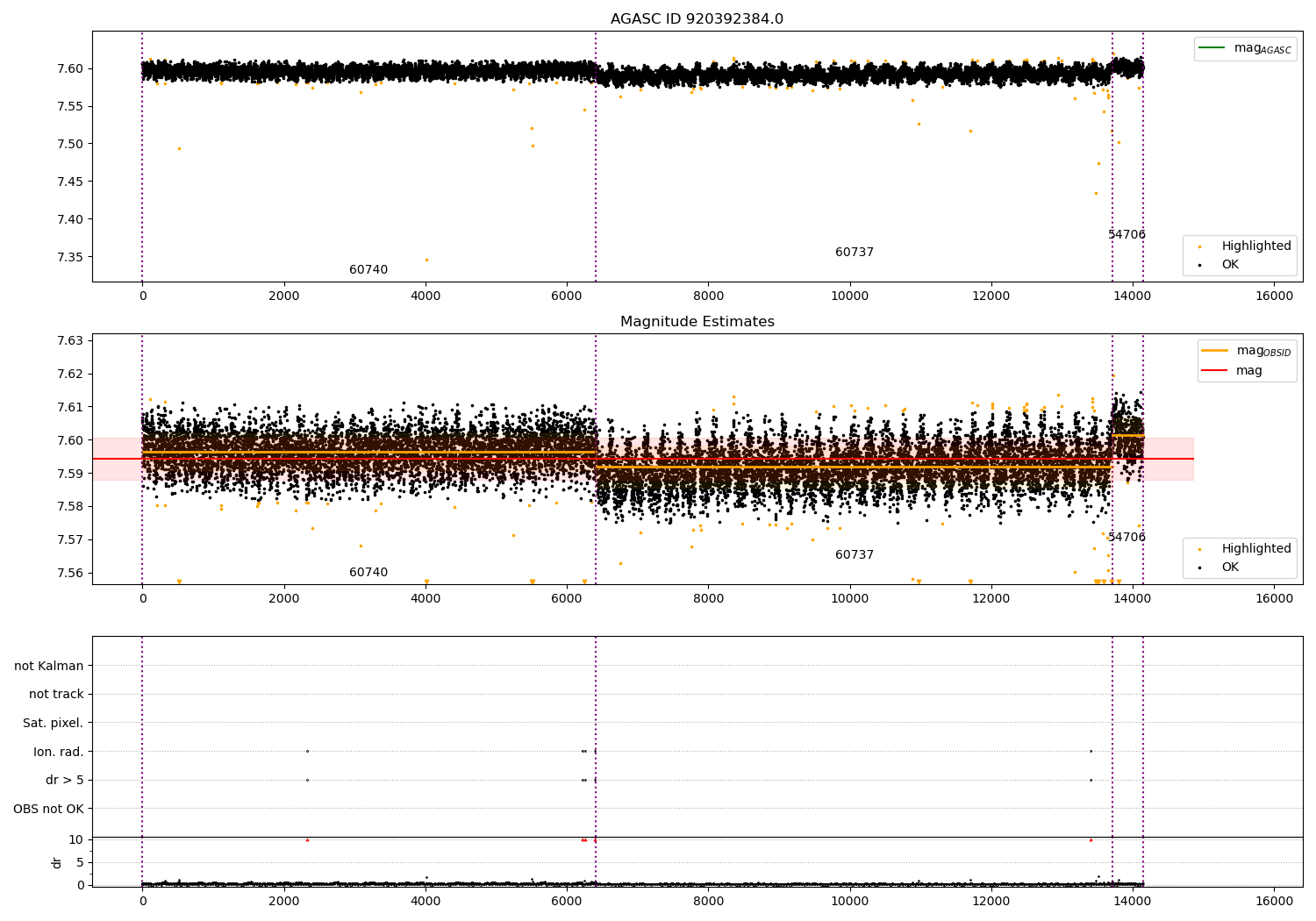The width and height of the screenshot is (1316, 921).
Task: Select 'OK' in the Magnitude Estimates legend
Action: click(x=1230, y=568)
